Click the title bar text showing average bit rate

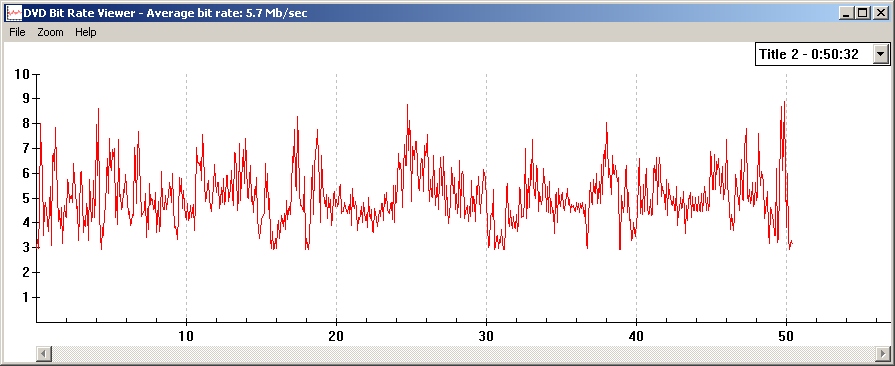coord(166,12)
